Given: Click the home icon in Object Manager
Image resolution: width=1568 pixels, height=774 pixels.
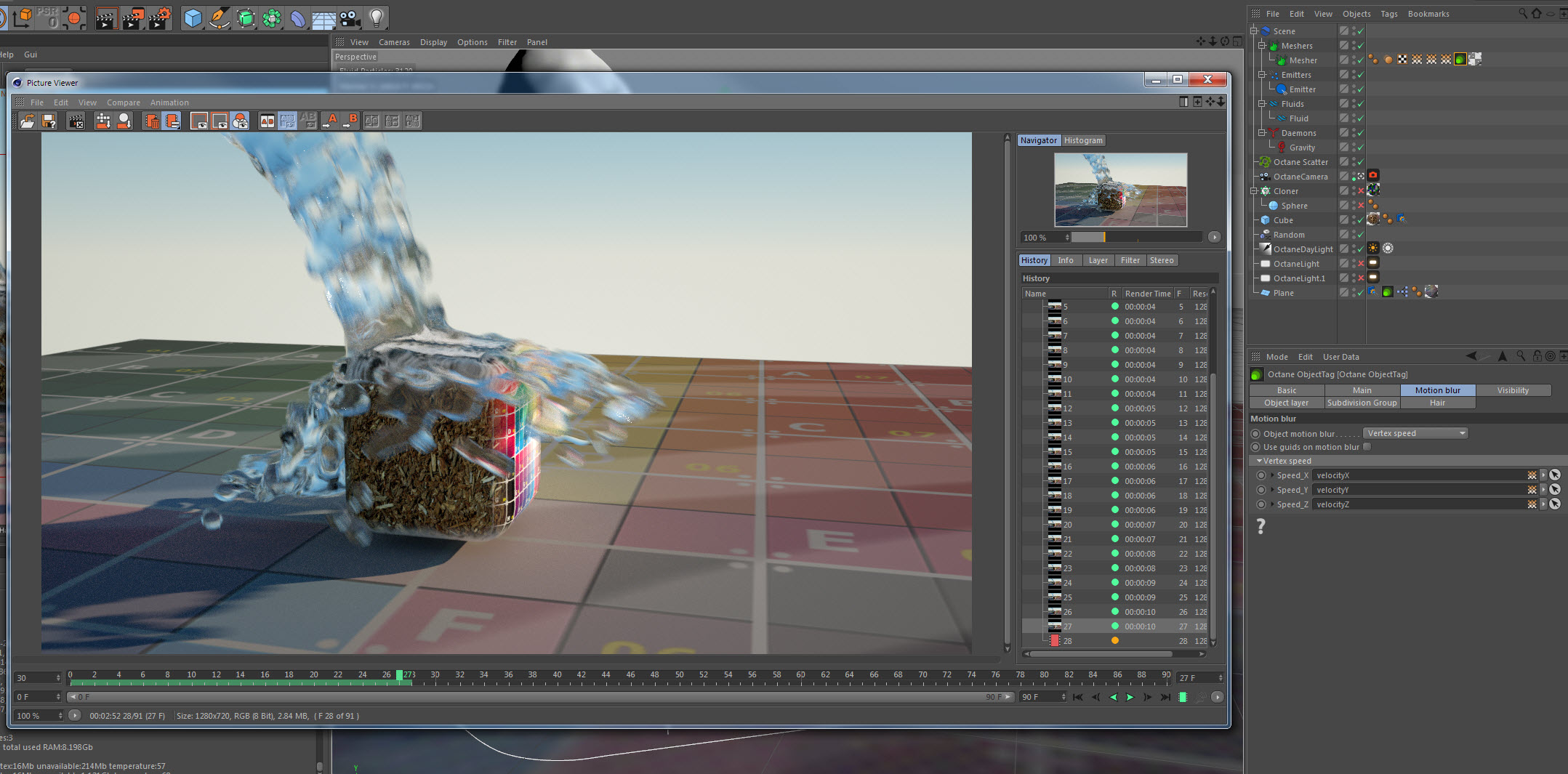Looking at the screenshot, I should point(1536,13).
